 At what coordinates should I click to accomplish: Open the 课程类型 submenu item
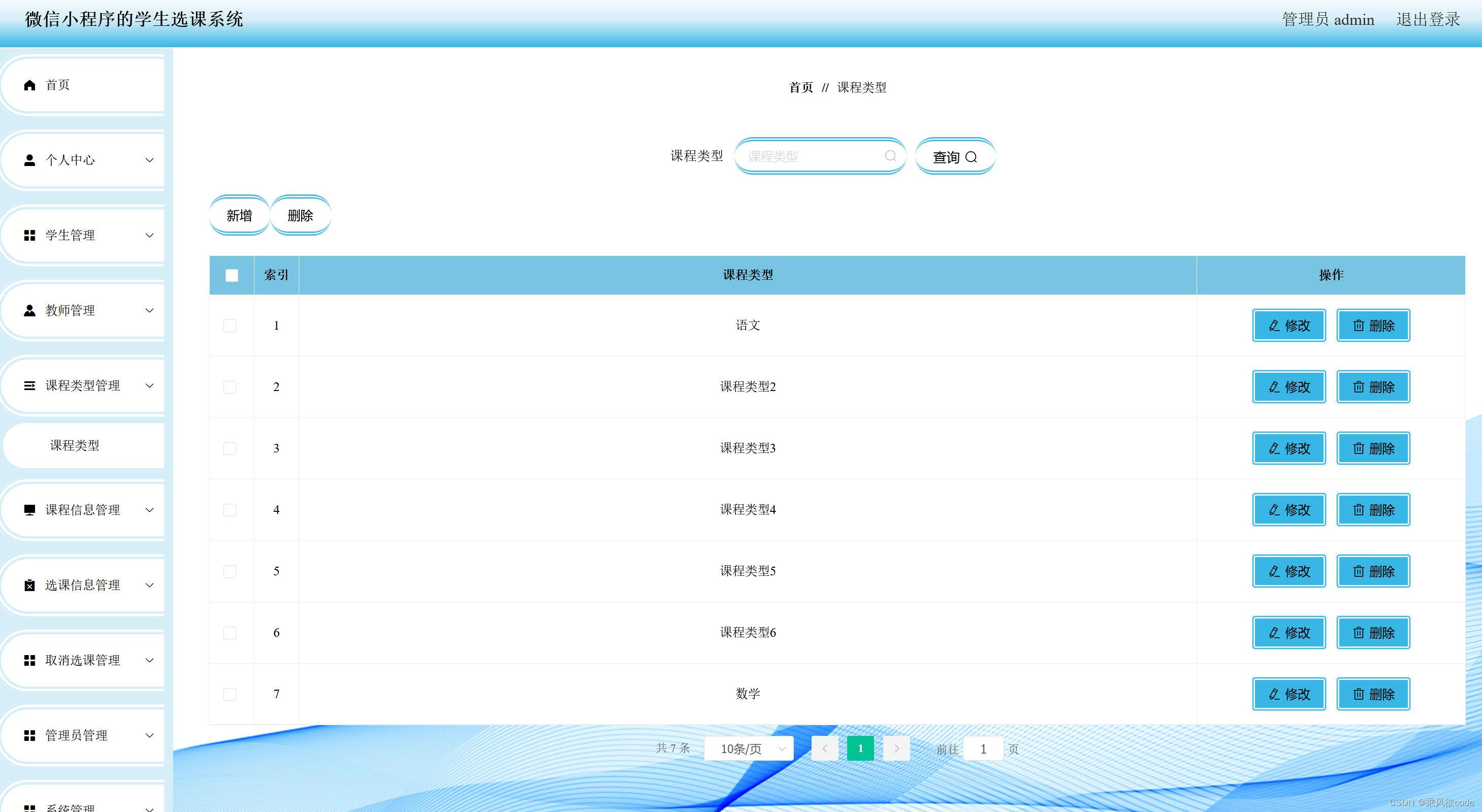click(75, 446)
